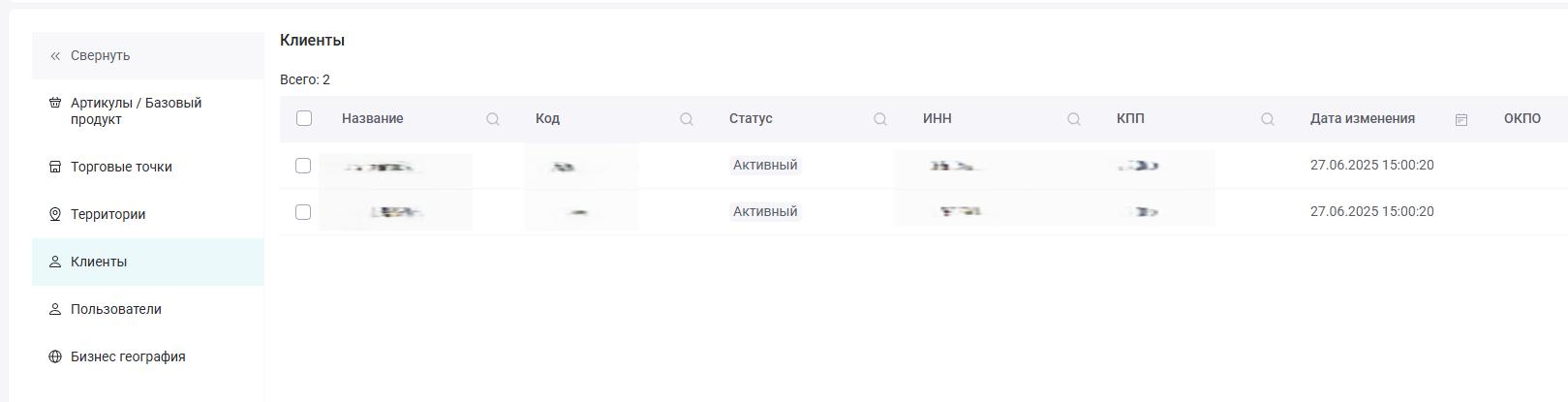This screenshot has height=402, width=1568.
Task: Click the second row modification date
Action: click(1372, 211)
